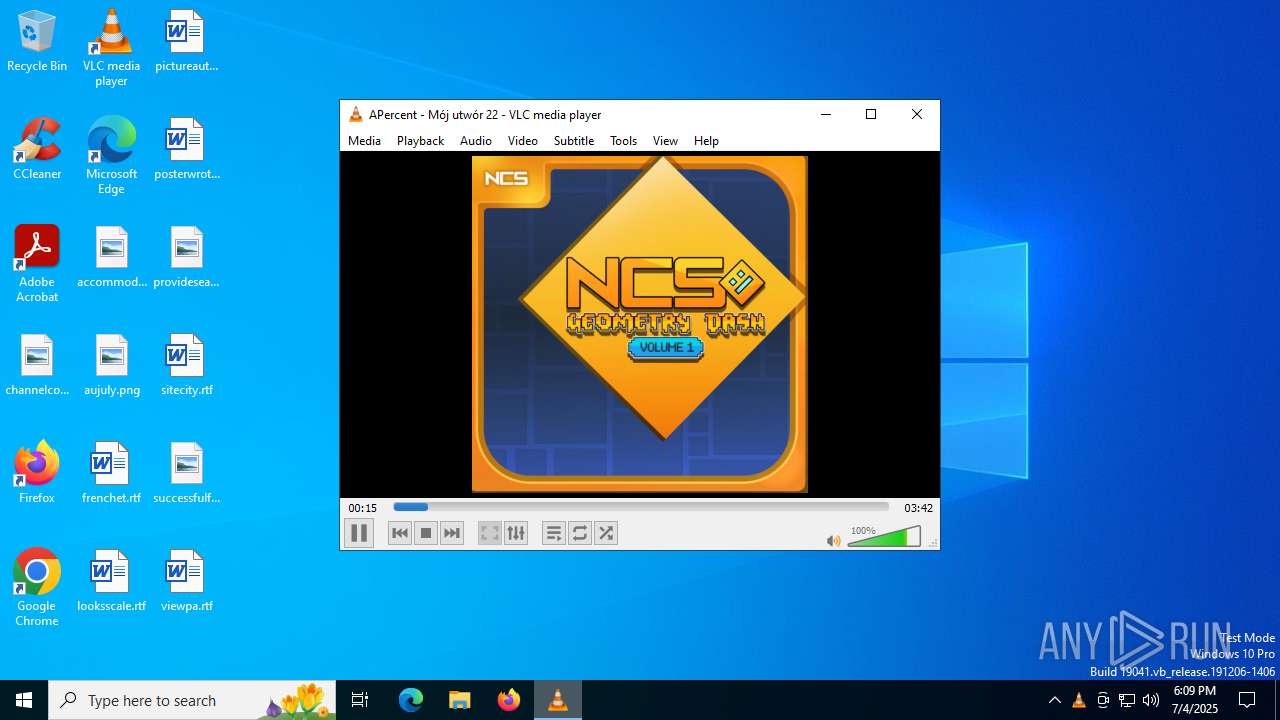Skip to previous track in VLC
Screen dimensions: 1280x720
(400, 533)
